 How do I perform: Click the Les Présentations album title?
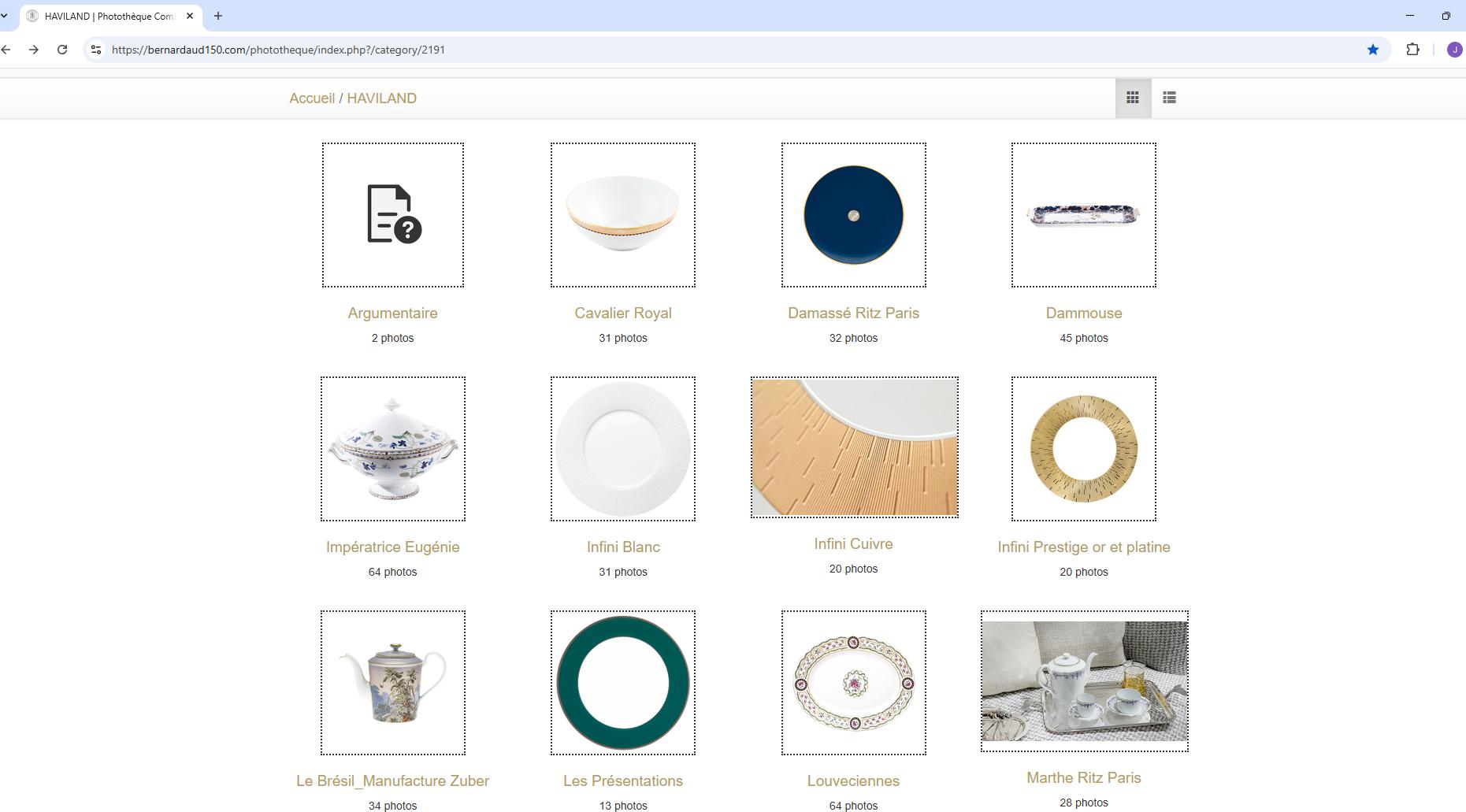click(623, 780)
